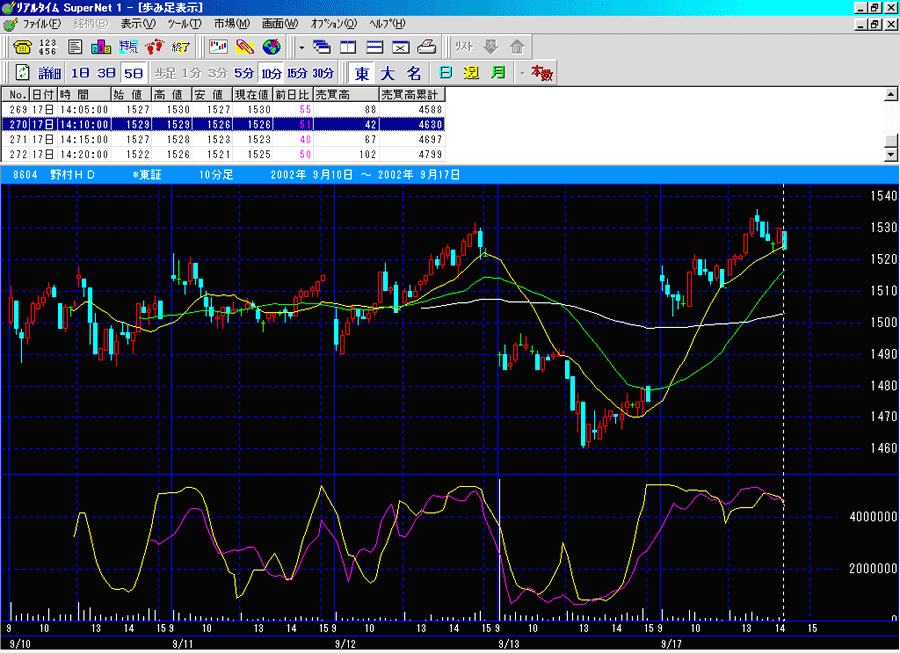The height and width of the screenshot is (654, 900).
Task: Open the candlestick chart icon
Action: click(219, 47)
